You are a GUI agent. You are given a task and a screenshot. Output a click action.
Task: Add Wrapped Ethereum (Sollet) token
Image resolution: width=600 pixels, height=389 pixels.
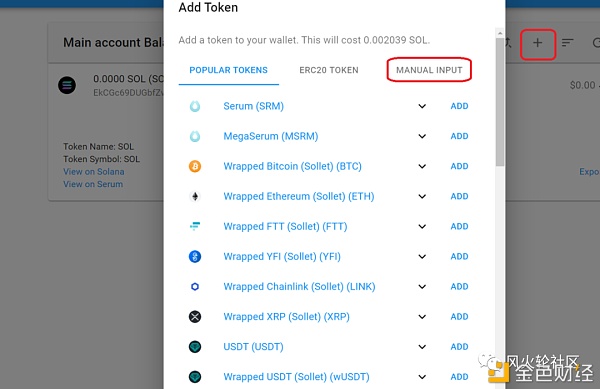coord(459,196)
